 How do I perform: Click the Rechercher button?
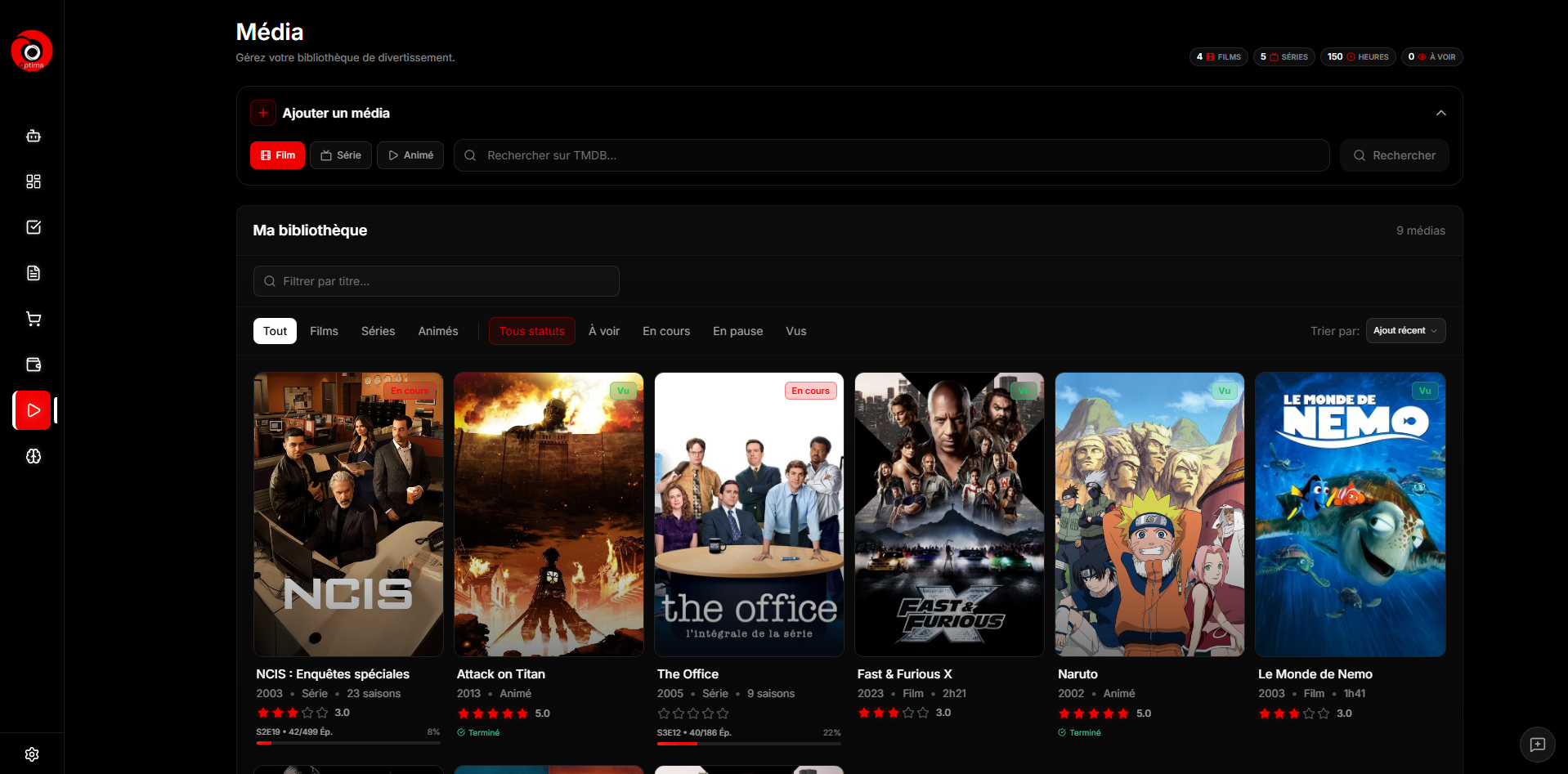pyautogui.click(x=1394, y=155)
